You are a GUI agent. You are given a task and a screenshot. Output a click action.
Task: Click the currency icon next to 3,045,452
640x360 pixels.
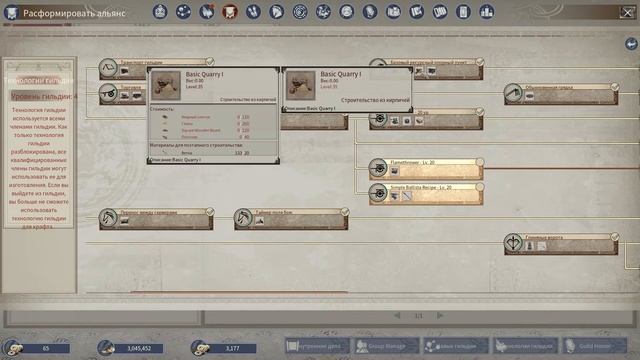pos(105,348)
